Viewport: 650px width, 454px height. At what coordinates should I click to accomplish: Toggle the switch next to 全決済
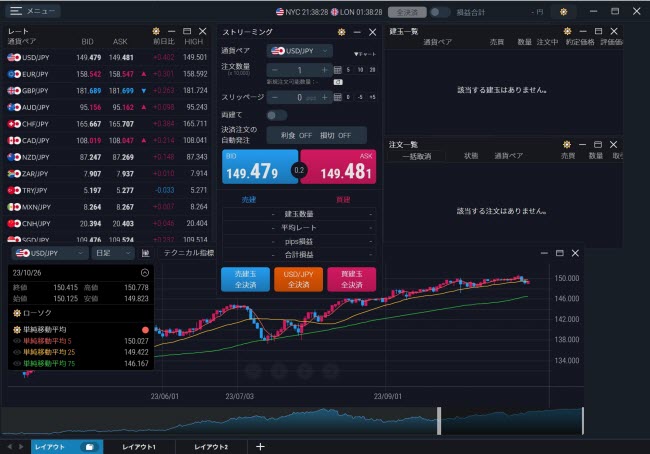click(439, 12)
